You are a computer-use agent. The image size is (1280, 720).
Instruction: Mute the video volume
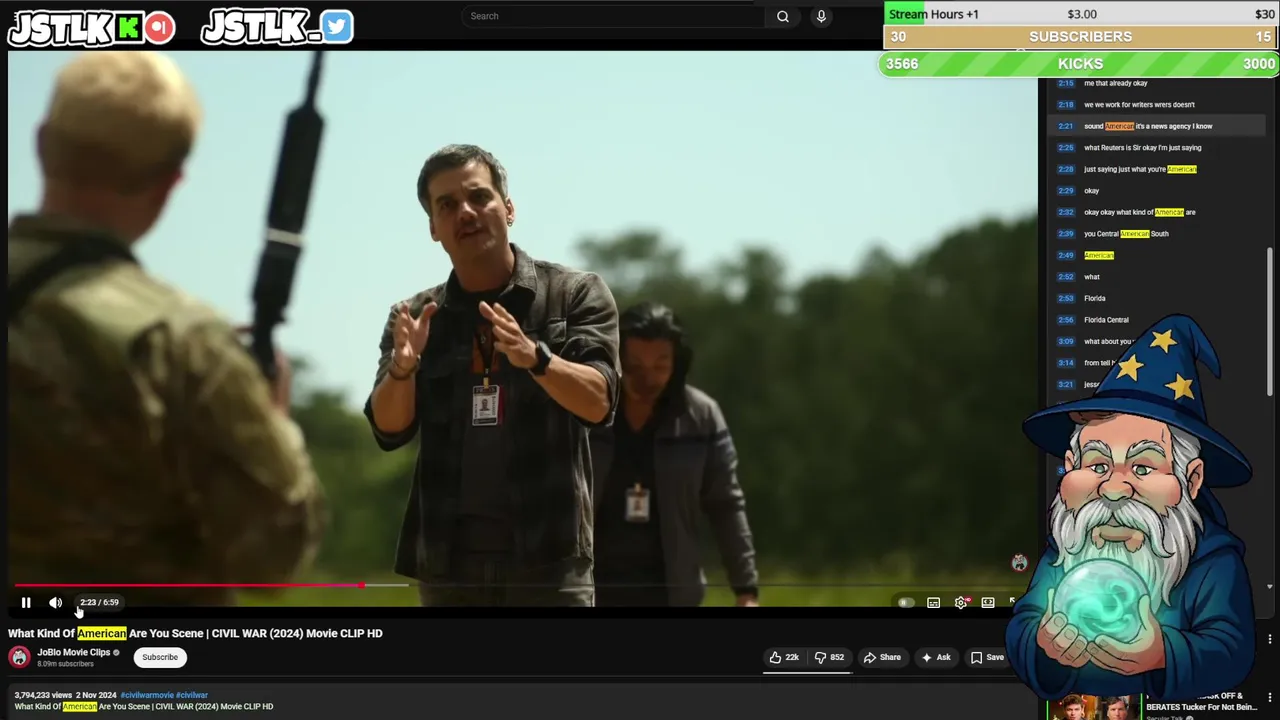tap(56, 603)
